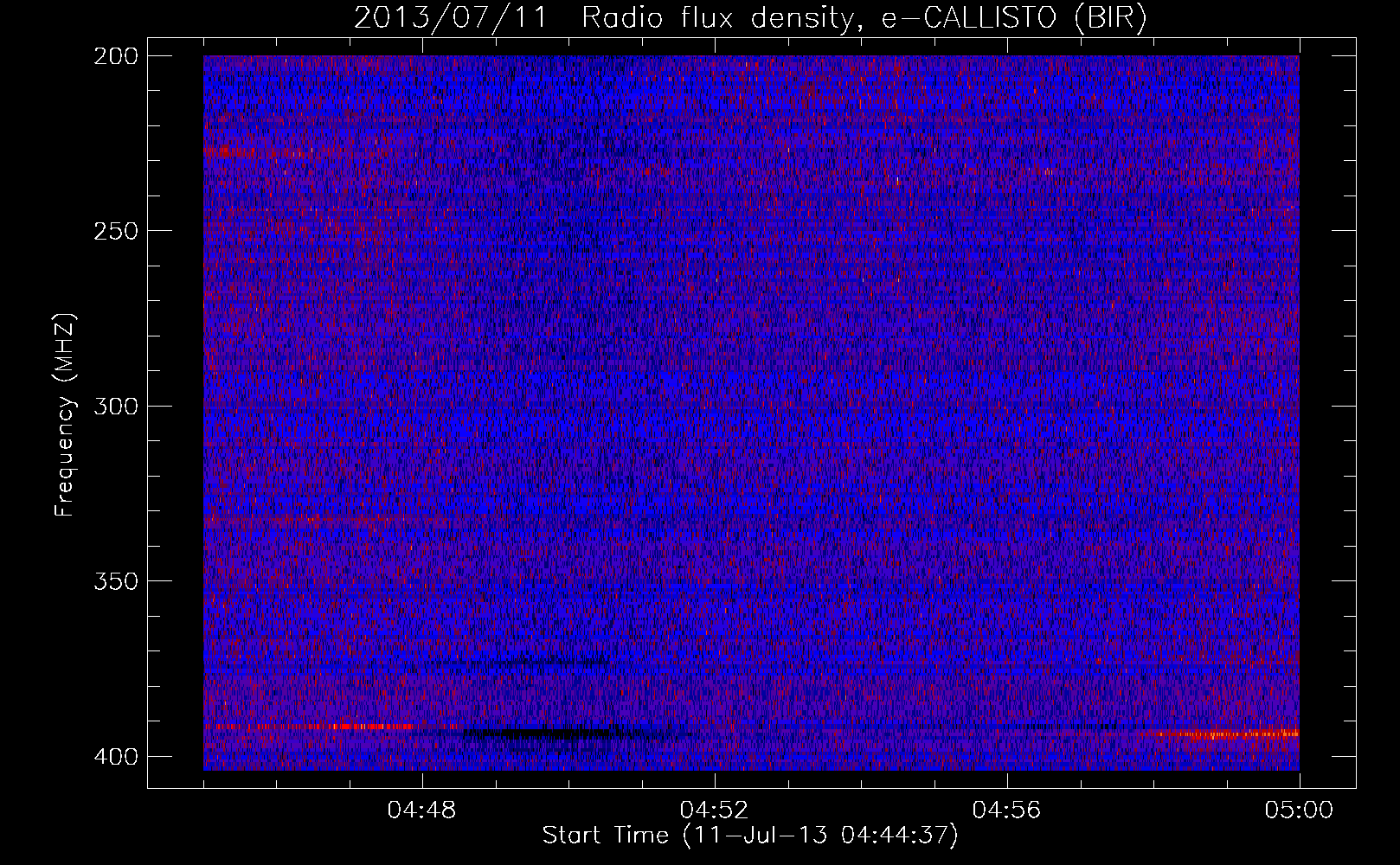The image size is (1400, 865).
Task: Click the plot title text '2013/07/11 Radio flux density'
Action: coord(603,17)
